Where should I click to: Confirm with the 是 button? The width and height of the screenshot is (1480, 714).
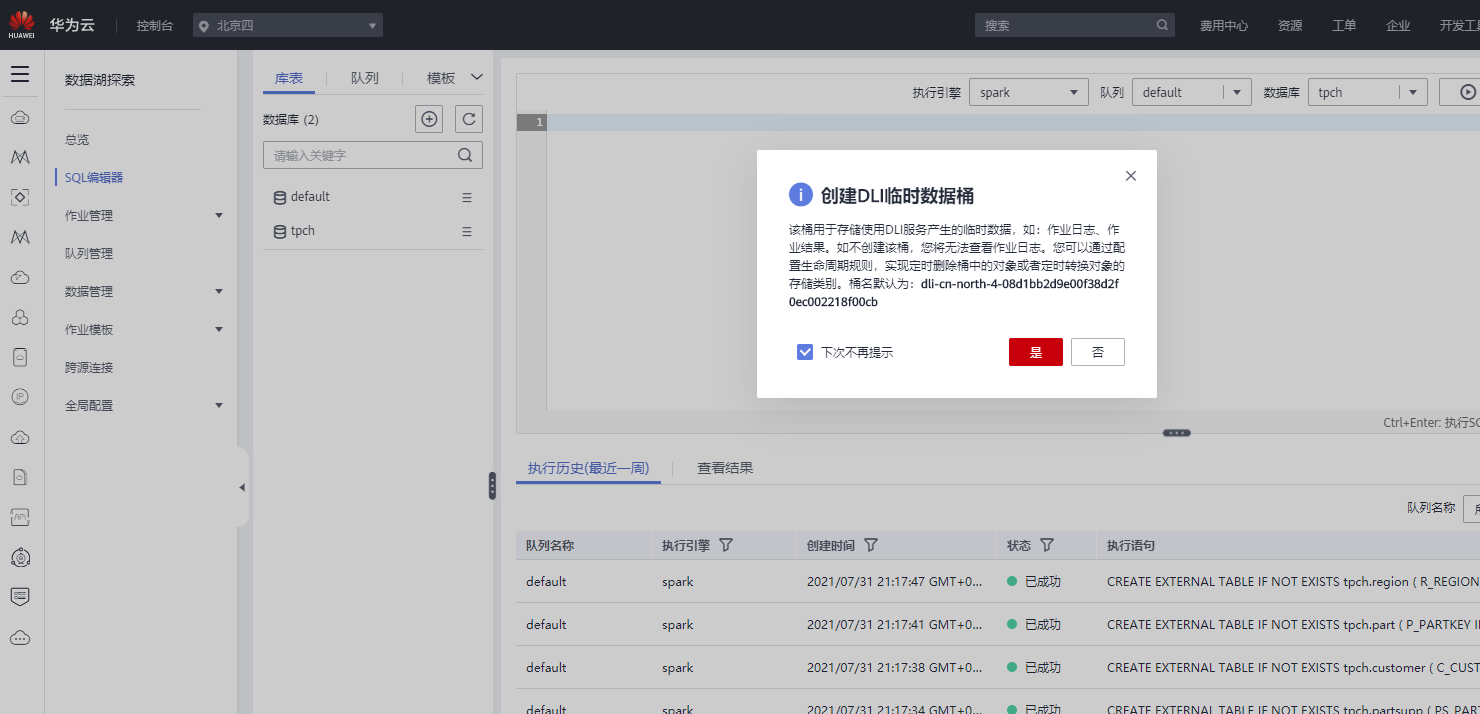pos(1036,352)
